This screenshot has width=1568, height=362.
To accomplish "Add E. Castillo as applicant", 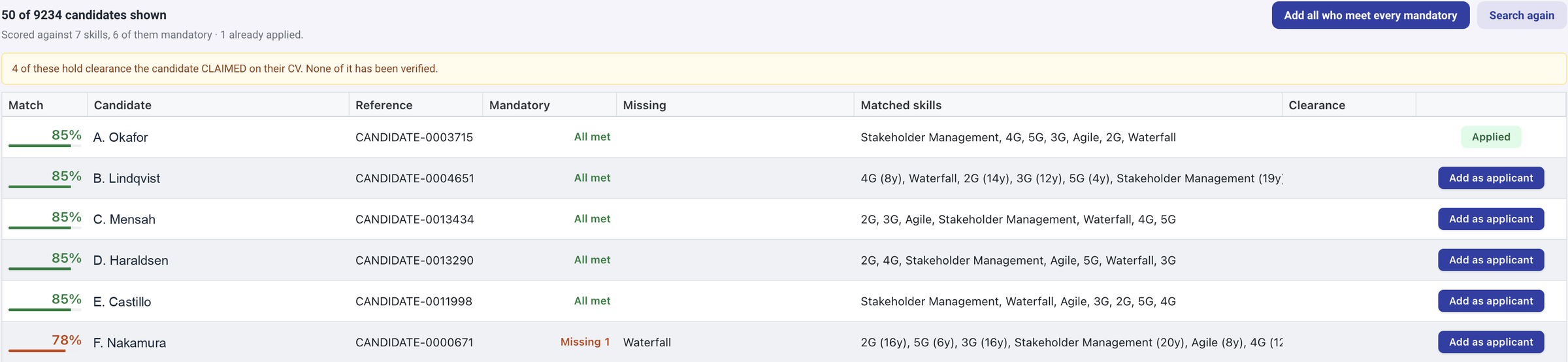I will click(x=1491, y=301).
